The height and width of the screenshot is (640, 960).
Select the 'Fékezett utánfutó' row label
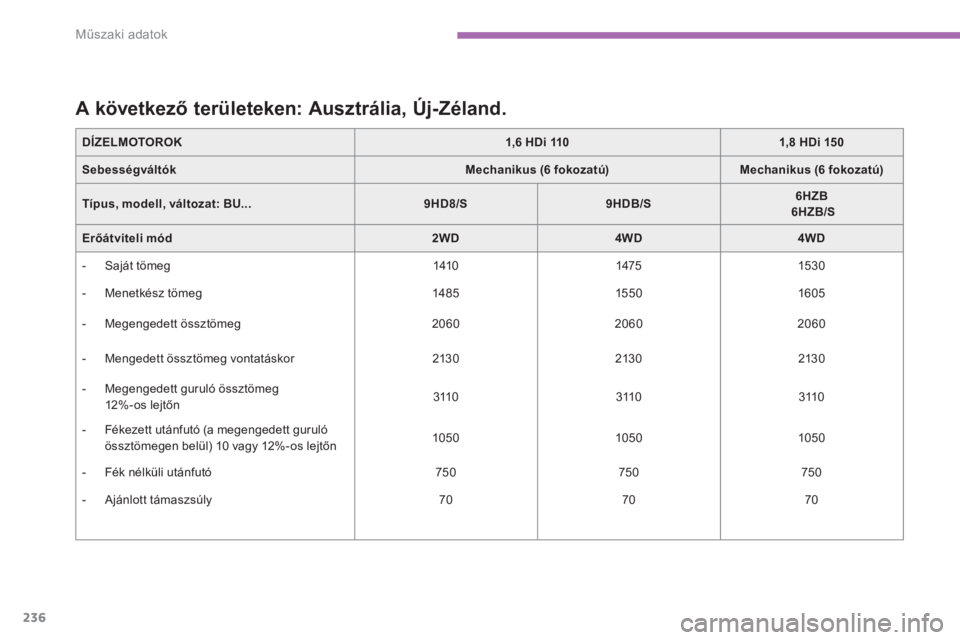tap(220, 438)
